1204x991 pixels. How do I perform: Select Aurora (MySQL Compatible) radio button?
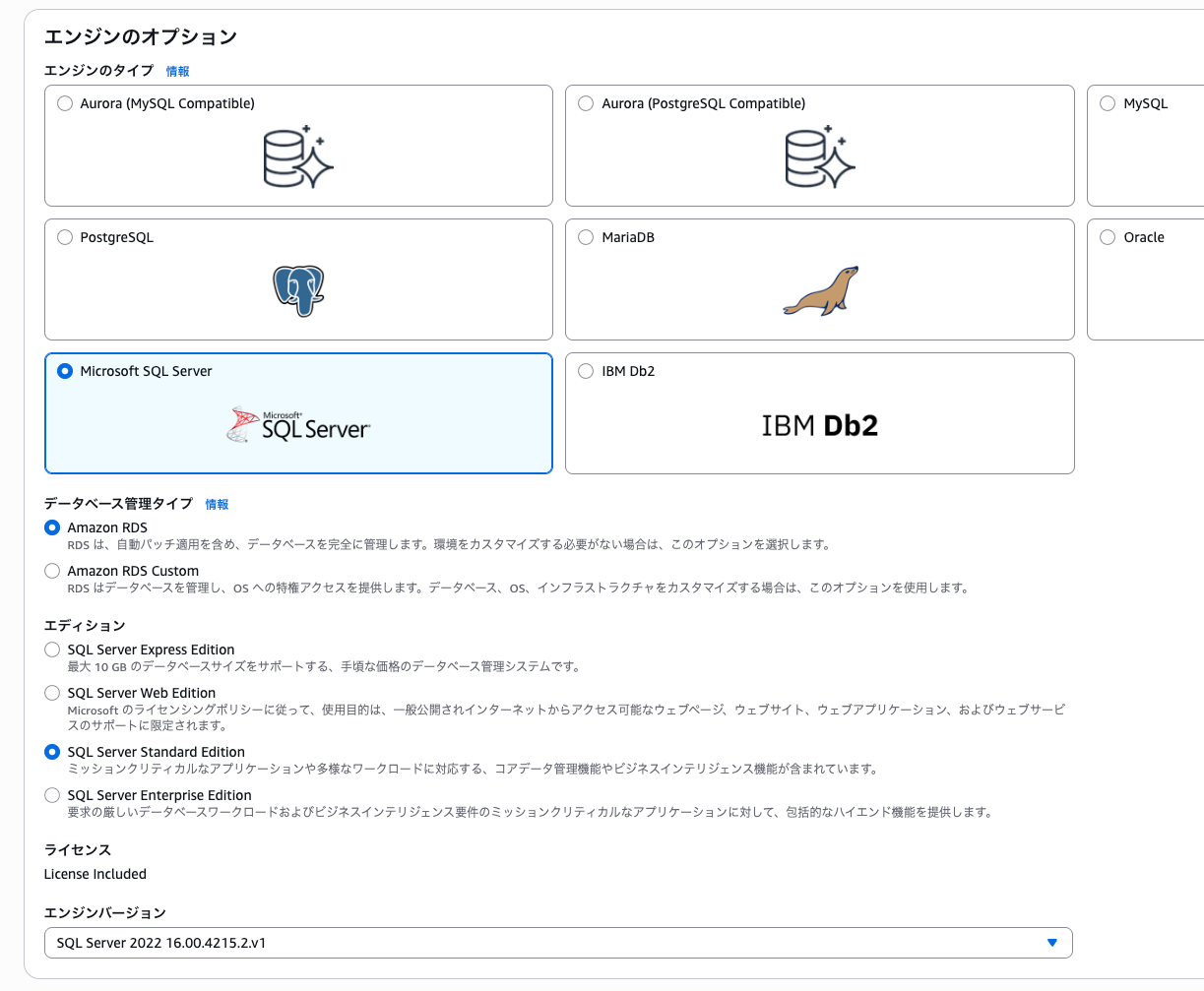coord(65,103)
